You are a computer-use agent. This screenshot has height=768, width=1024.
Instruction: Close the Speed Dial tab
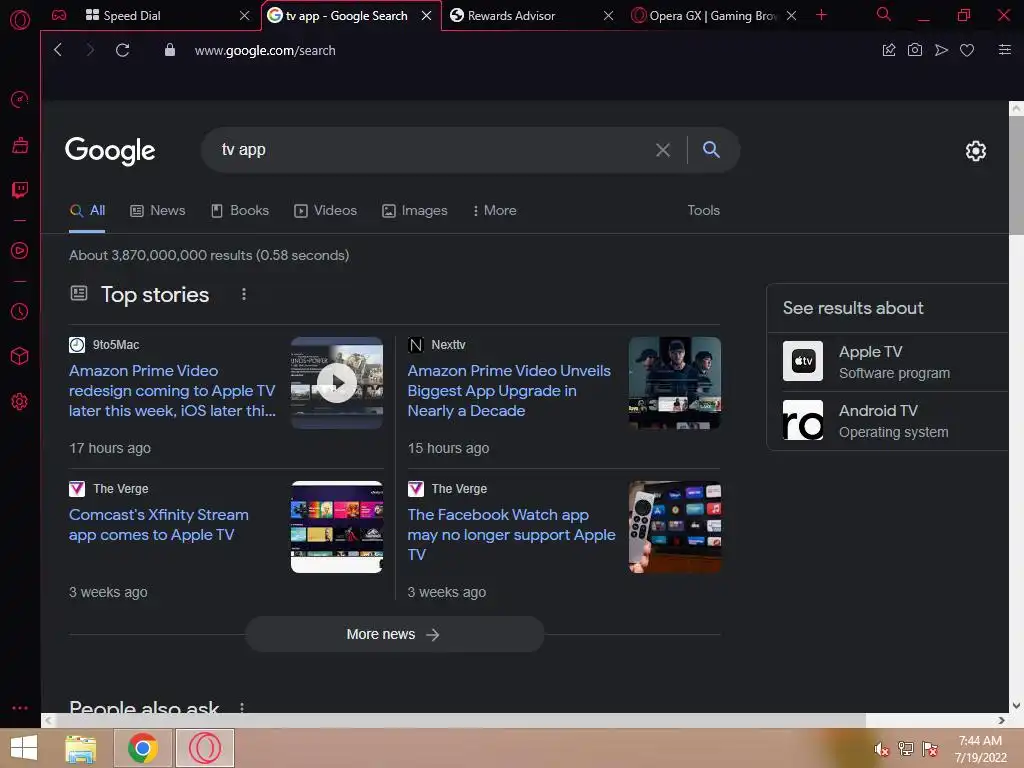pyautogui.click(x=244, y=15)
